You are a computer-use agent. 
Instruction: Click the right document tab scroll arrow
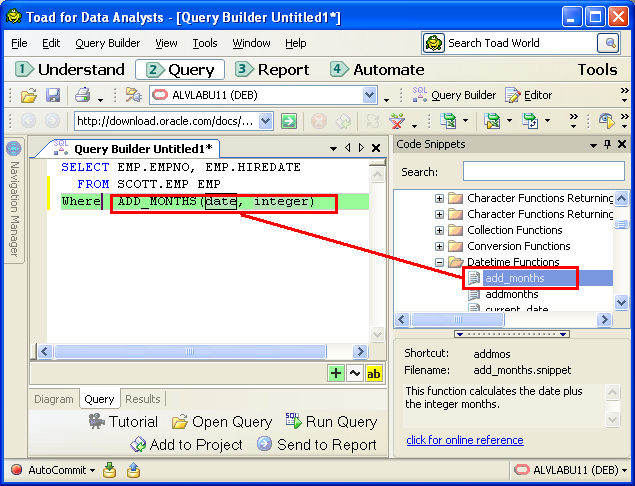361,148
